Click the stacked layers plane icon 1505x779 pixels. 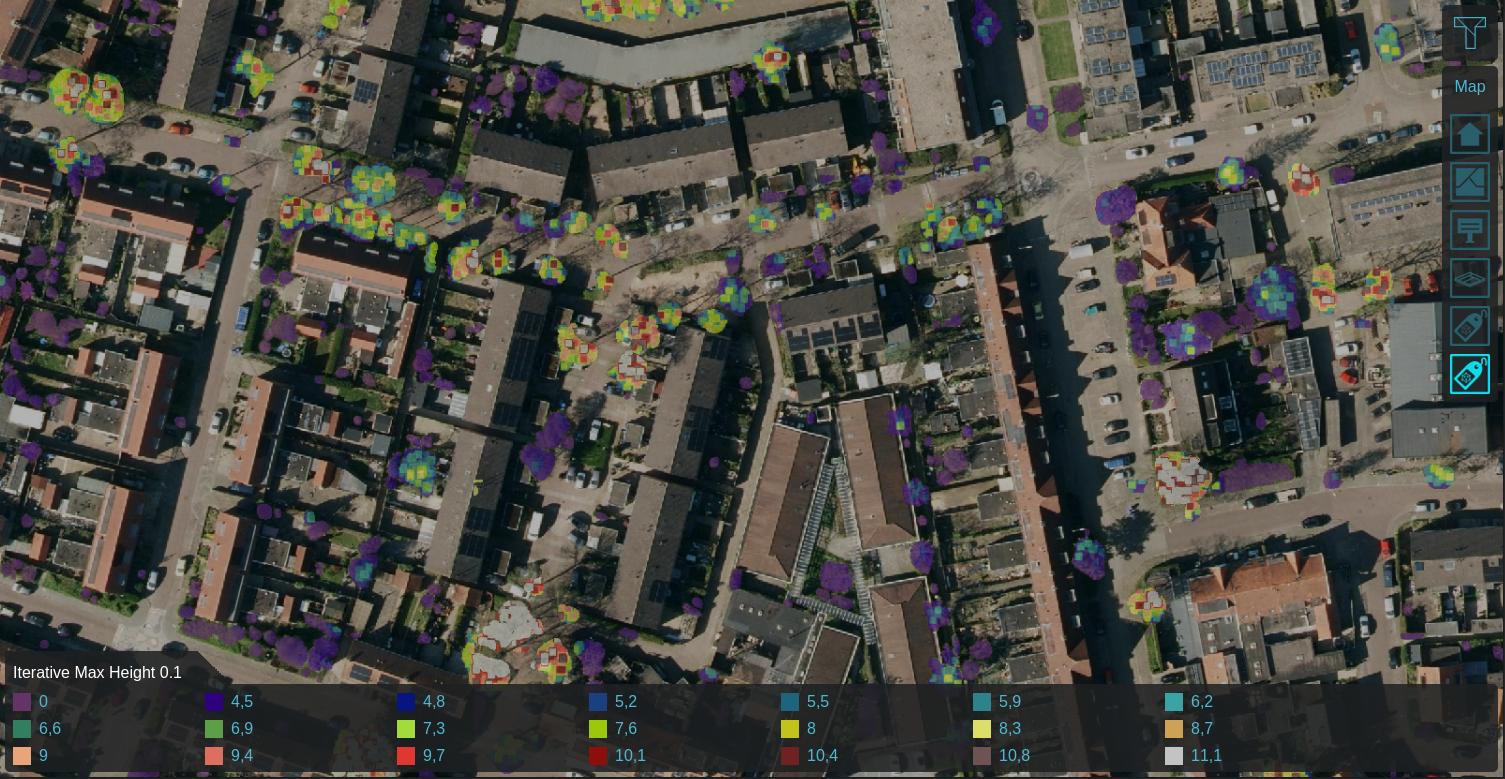(1469, 278)
